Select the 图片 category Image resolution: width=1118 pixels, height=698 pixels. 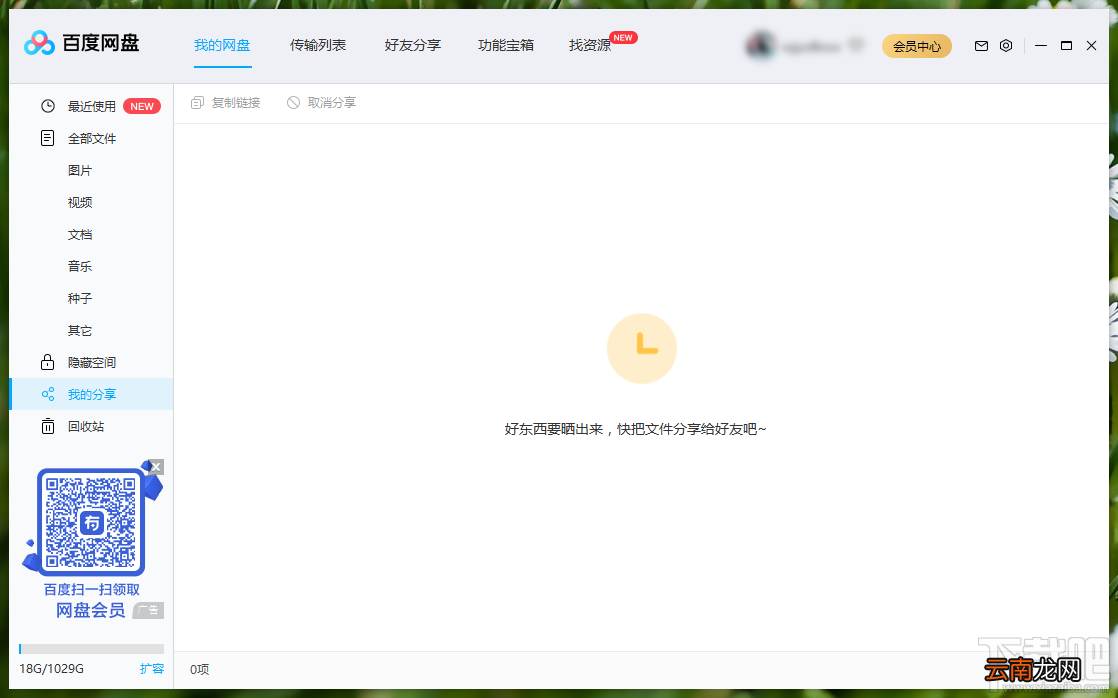[x=80, y=170]
